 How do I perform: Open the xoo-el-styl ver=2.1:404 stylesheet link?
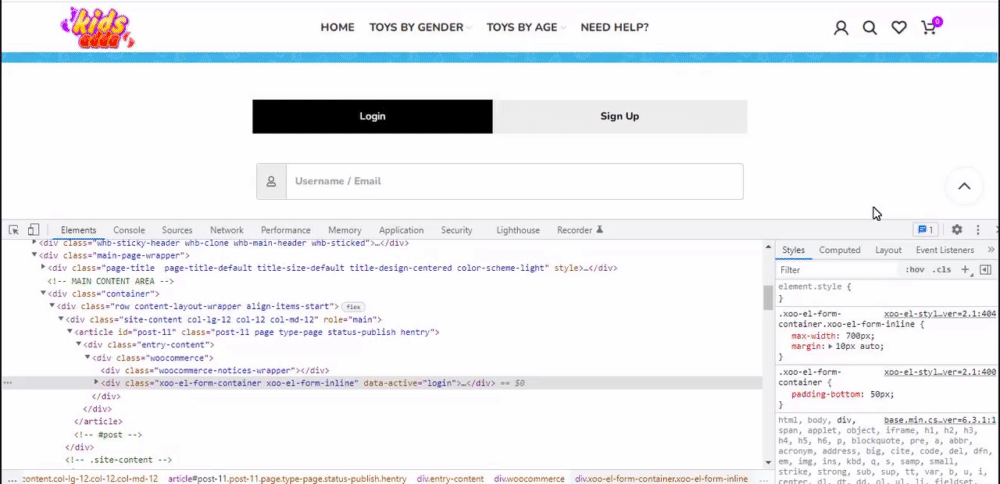coord(940,314)
